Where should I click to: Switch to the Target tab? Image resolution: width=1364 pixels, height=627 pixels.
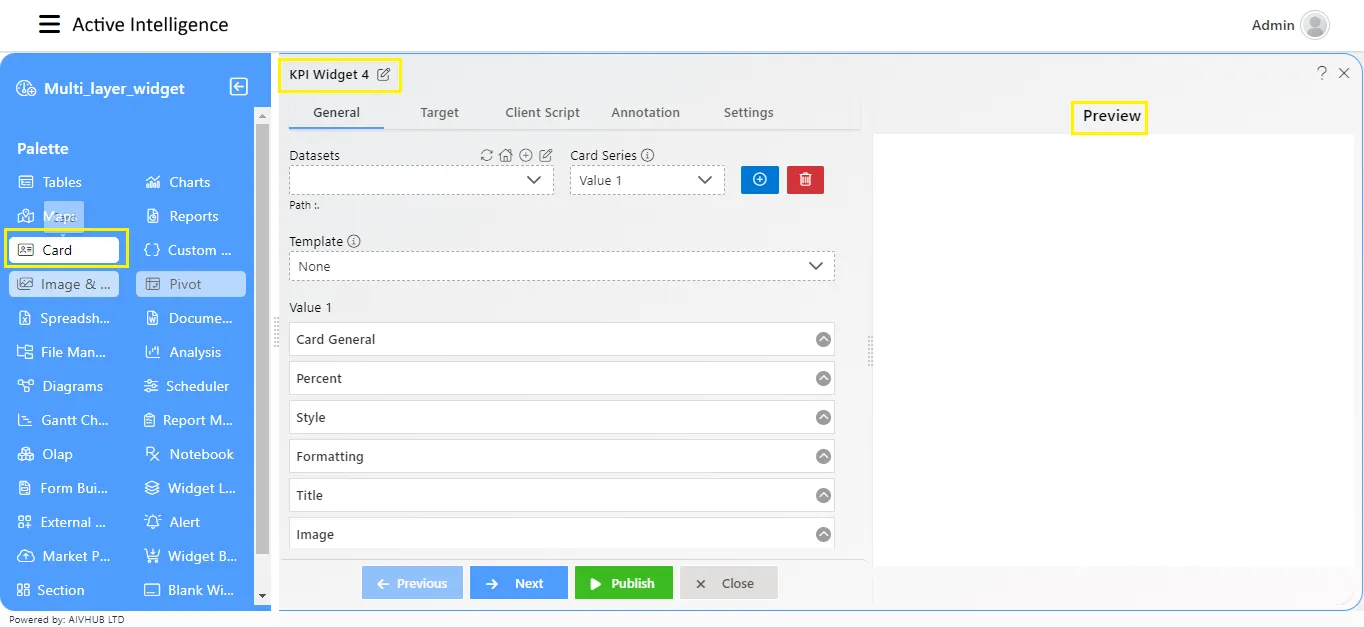439,113
